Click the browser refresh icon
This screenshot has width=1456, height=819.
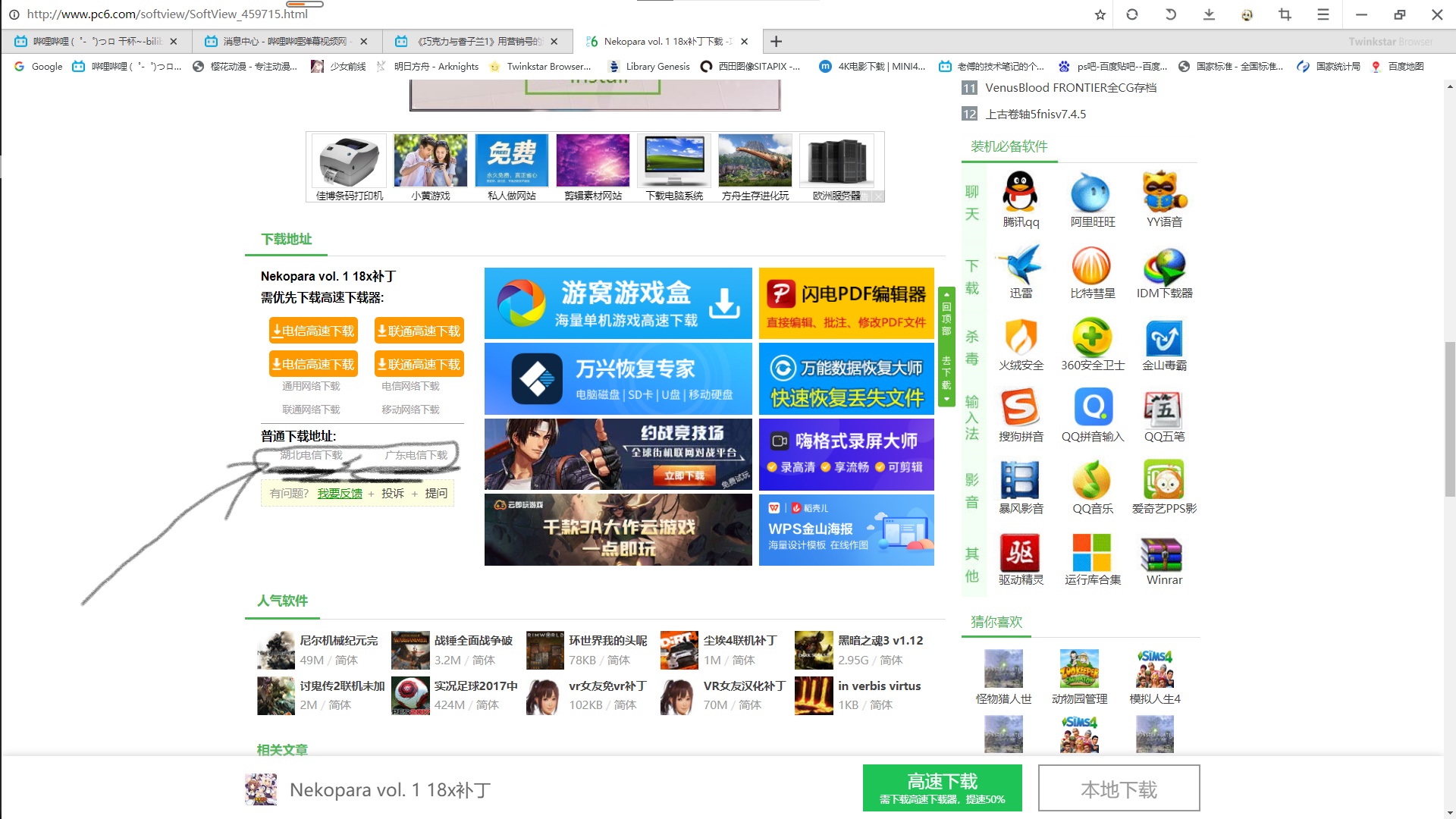click(1132, 14)
